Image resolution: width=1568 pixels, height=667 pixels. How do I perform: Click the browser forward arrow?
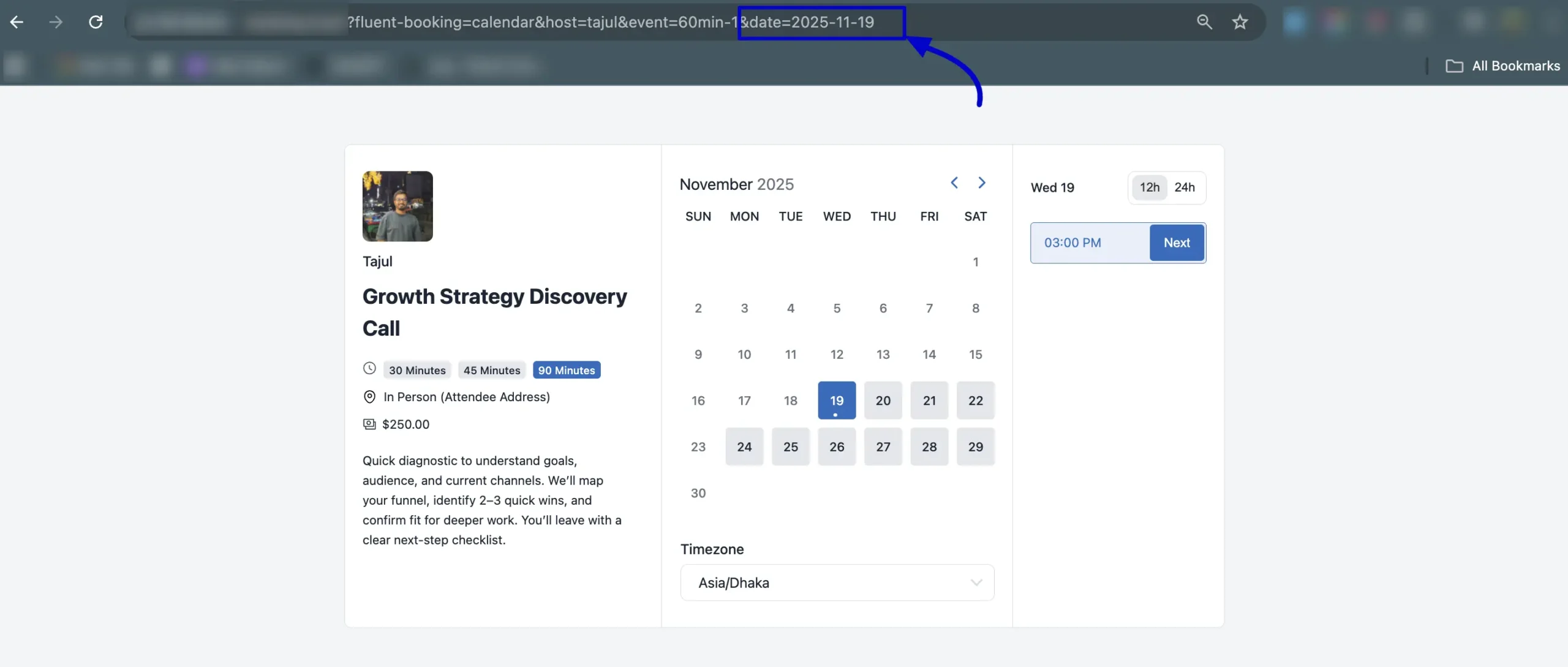click(56, 22)
